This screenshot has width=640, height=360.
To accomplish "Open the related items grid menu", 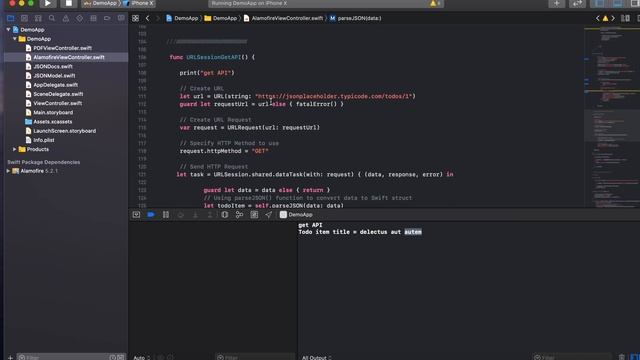I will [x=136, y=18].
